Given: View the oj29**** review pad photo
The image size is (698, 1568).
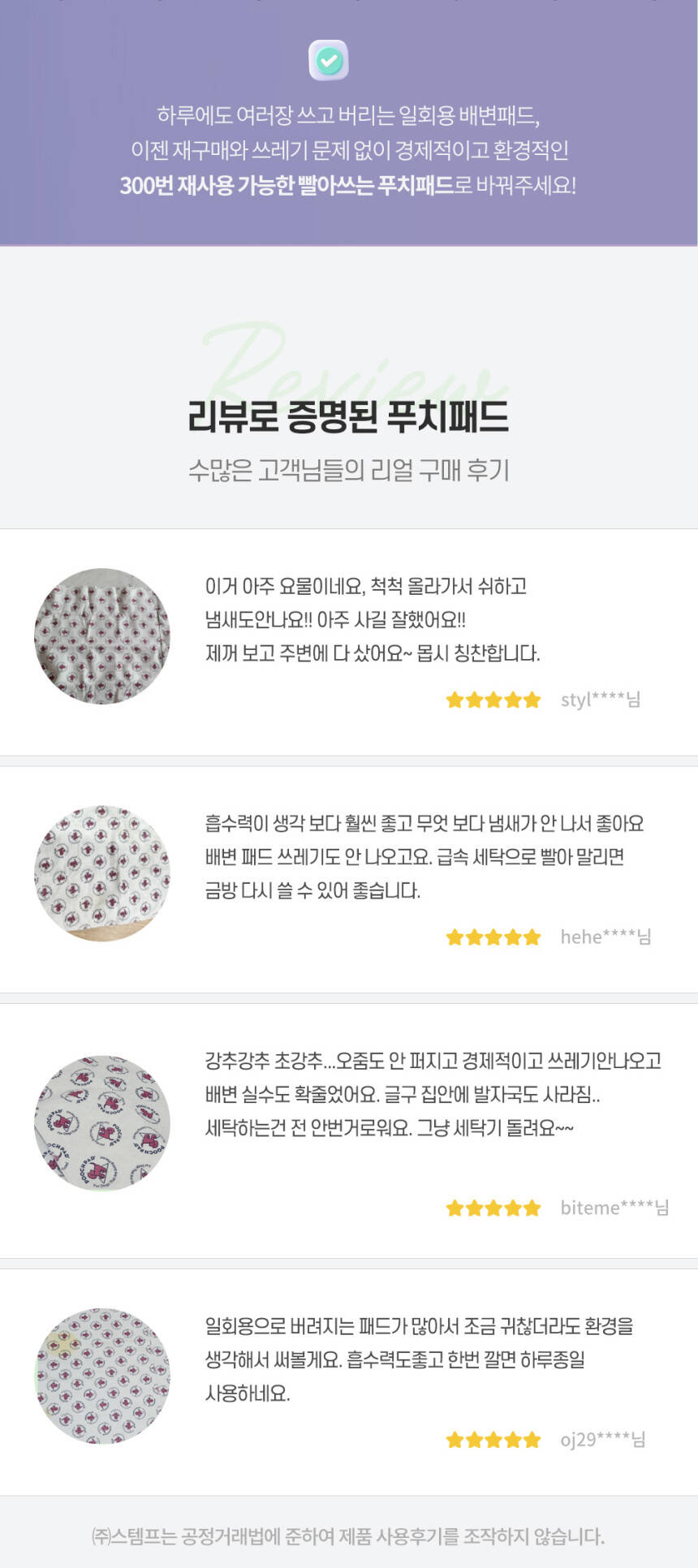Looking at the screenshot, I should pyautogui.click(x=102, y=1376).
